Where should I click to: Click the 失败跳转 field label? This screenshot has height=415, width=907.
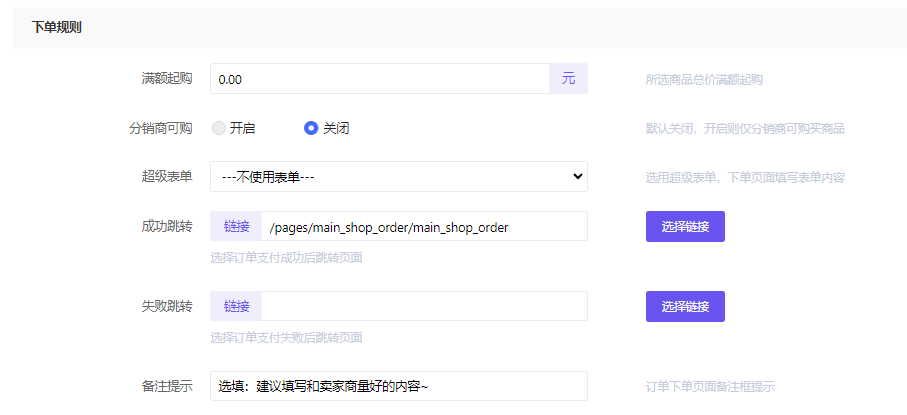[167, 306]
